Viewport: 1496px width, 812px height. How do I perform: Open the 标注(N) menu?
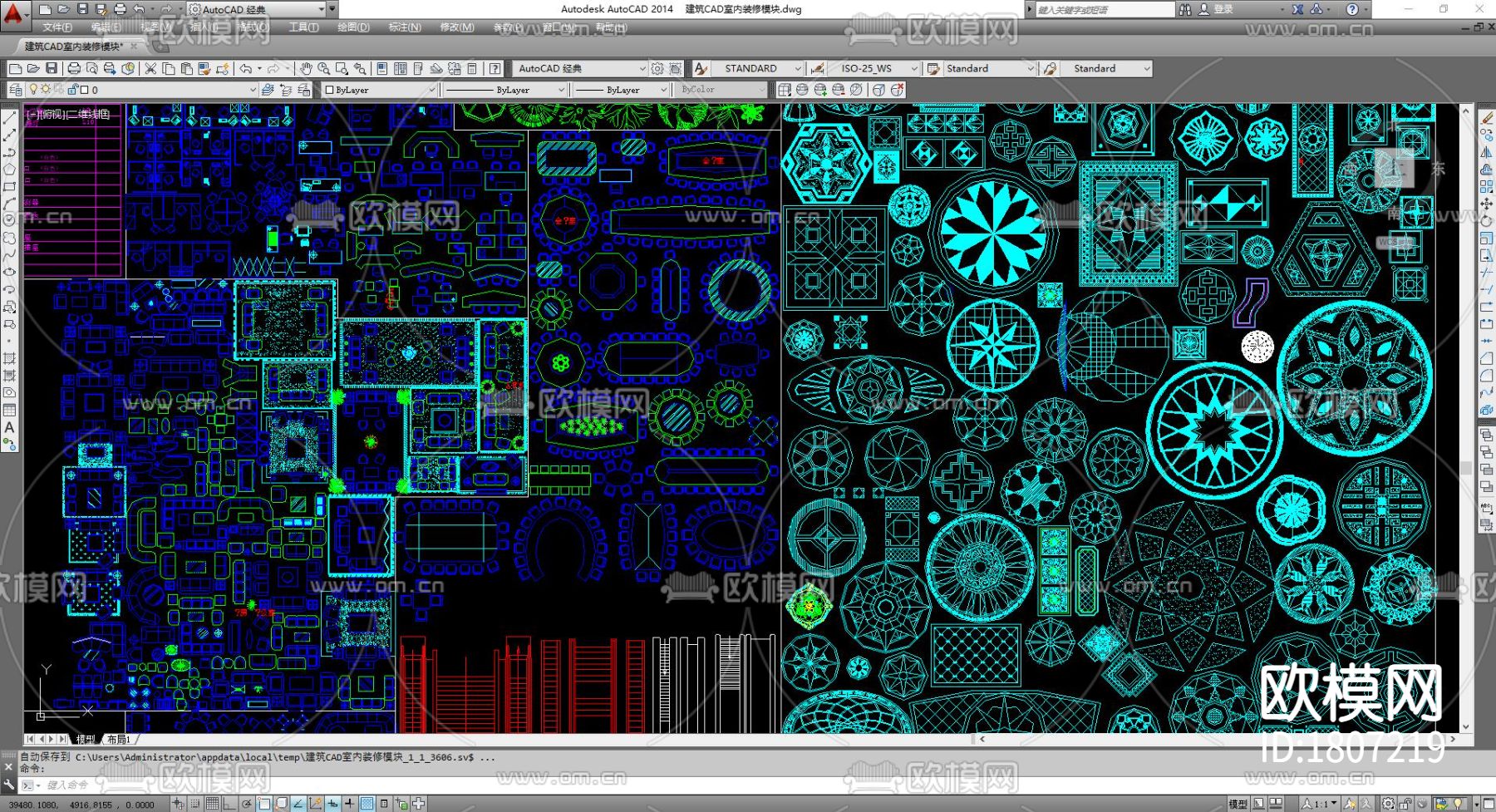click(405, 27)
